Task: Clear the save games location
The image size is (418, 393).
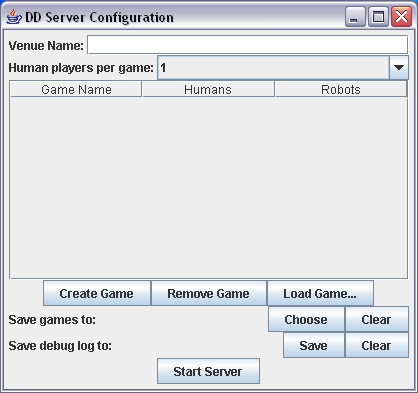Action: click(377, 319)
